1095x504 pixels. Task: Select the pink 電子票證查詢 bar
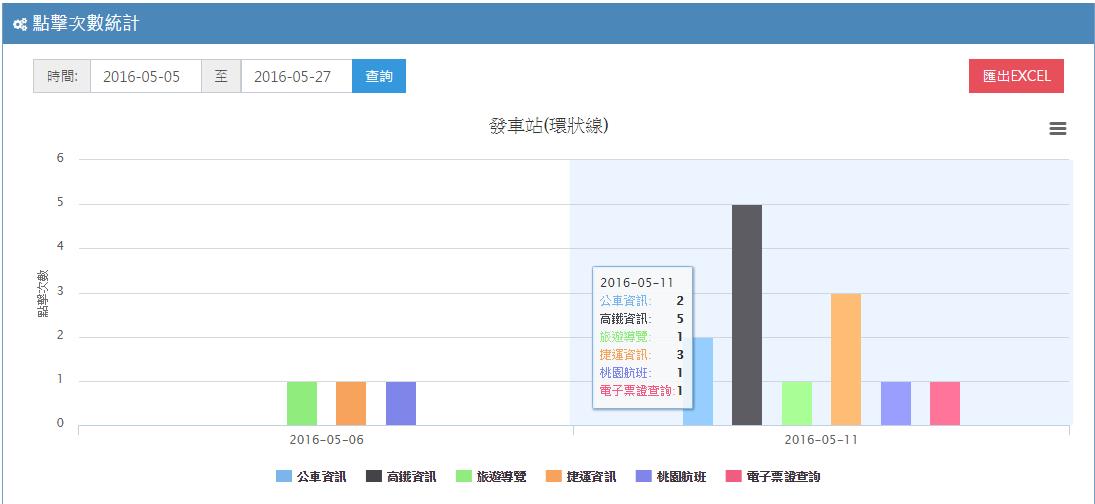click(x=945, y=403)
